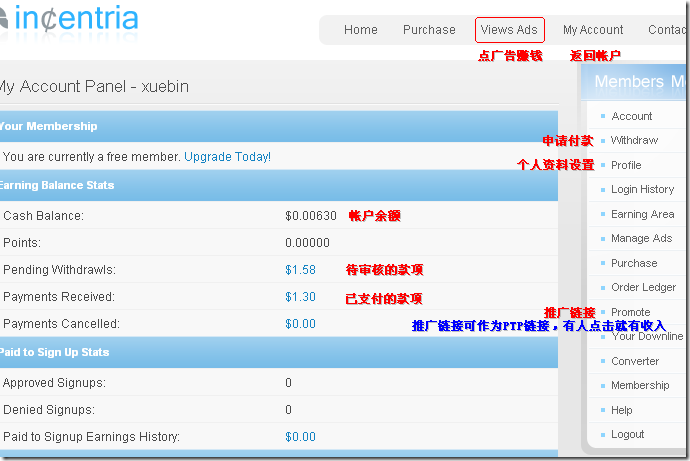The image size is (690, 461).
Task: Open Pending Withdrawls amount $1.58
Action: [x=300, y=270]
